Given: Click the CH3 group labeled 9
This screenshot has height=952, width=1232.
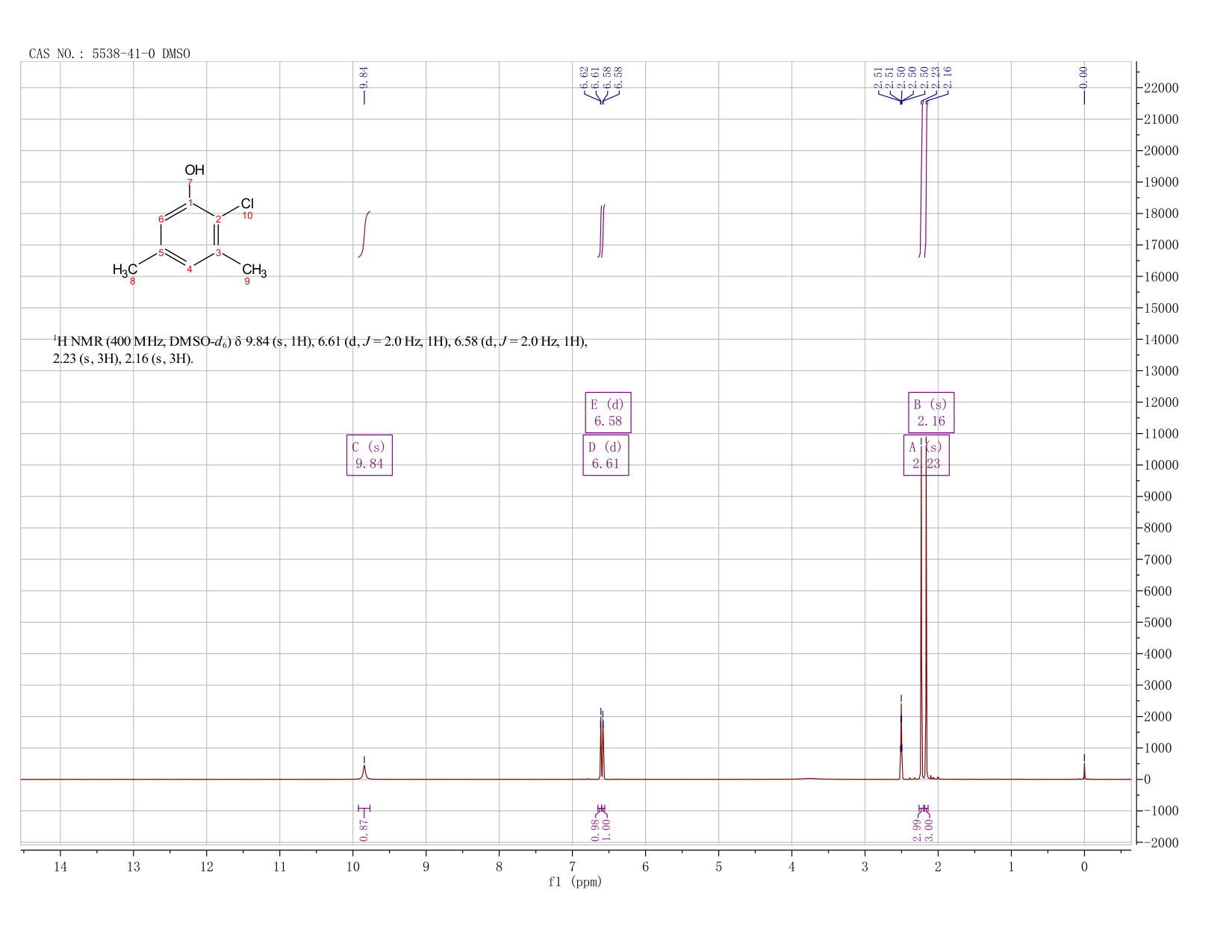Looking at the screenshot, I should (254, 270).
